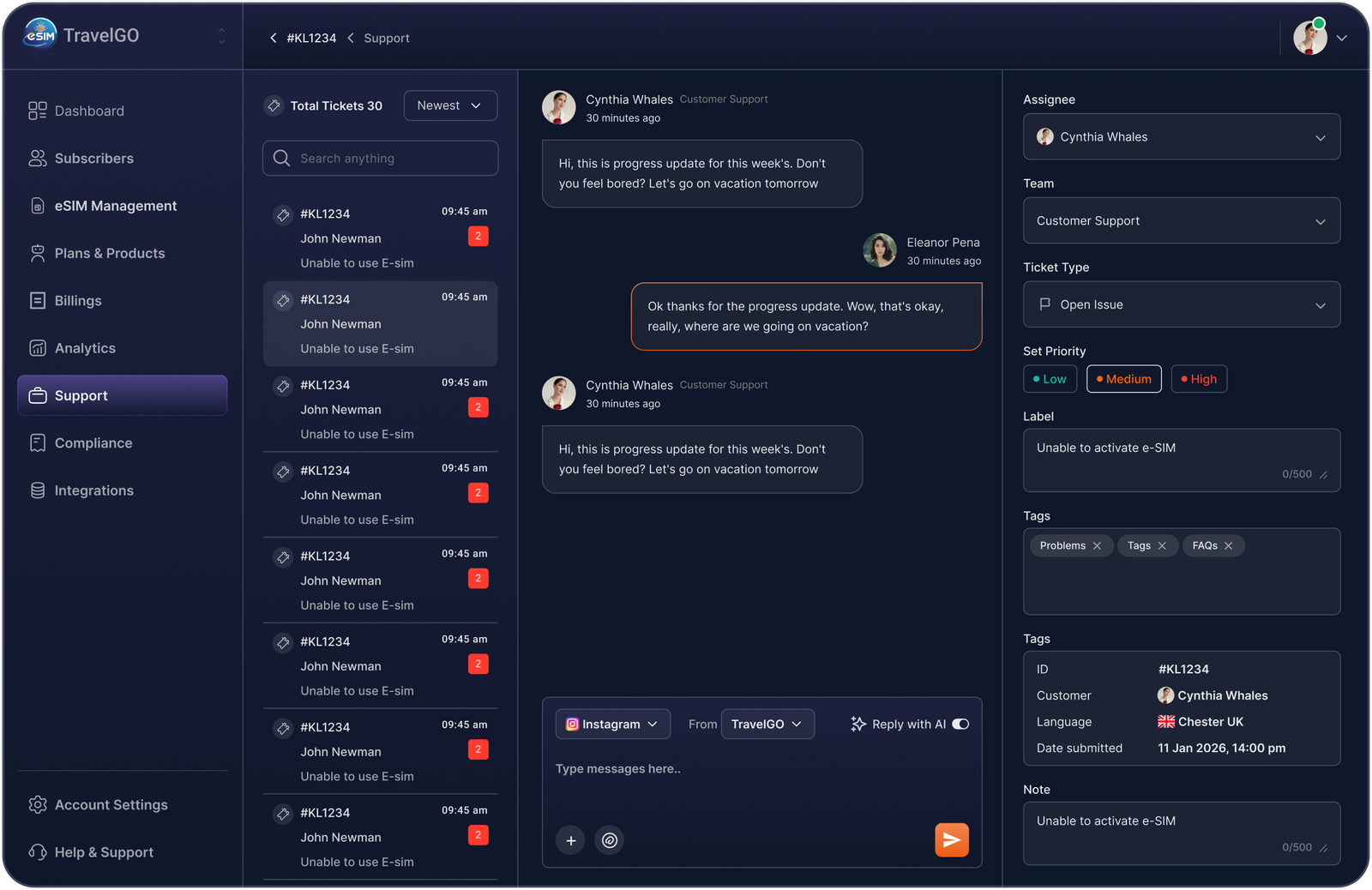Toggle the Reply with AI switch
This screenshot has width=1372, height=890.
(960, 725)
